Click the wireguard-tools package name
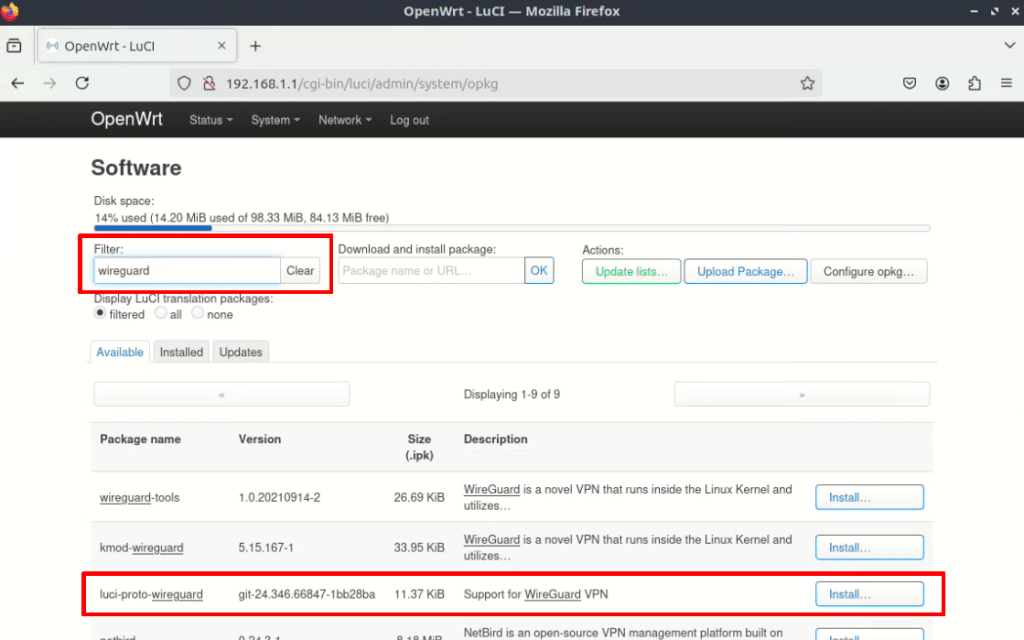Image resolution: width=1024 pixels, height=640 pixels. click(x=139, y=498)
